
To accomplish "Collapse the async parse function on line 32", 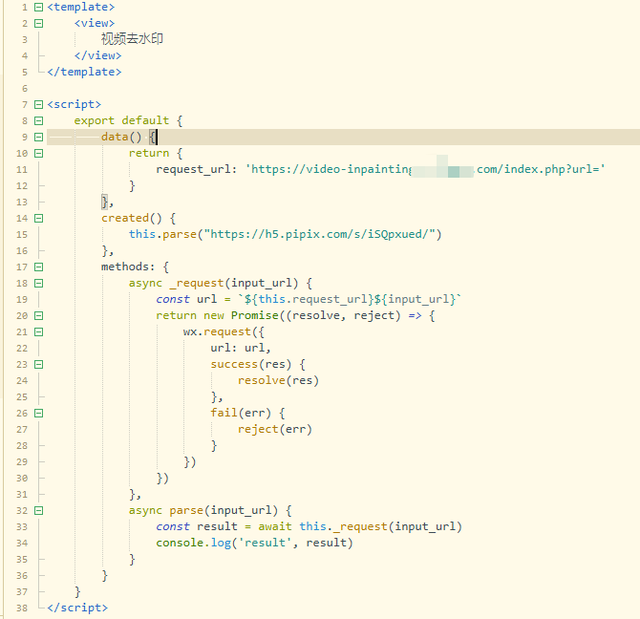I will [x=38, y=510].
